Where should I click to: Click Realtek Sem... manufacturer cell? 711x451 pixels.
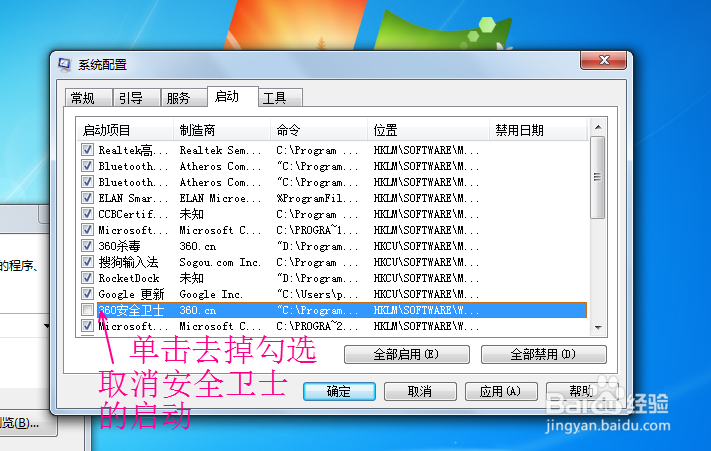(x=220, y=150)
